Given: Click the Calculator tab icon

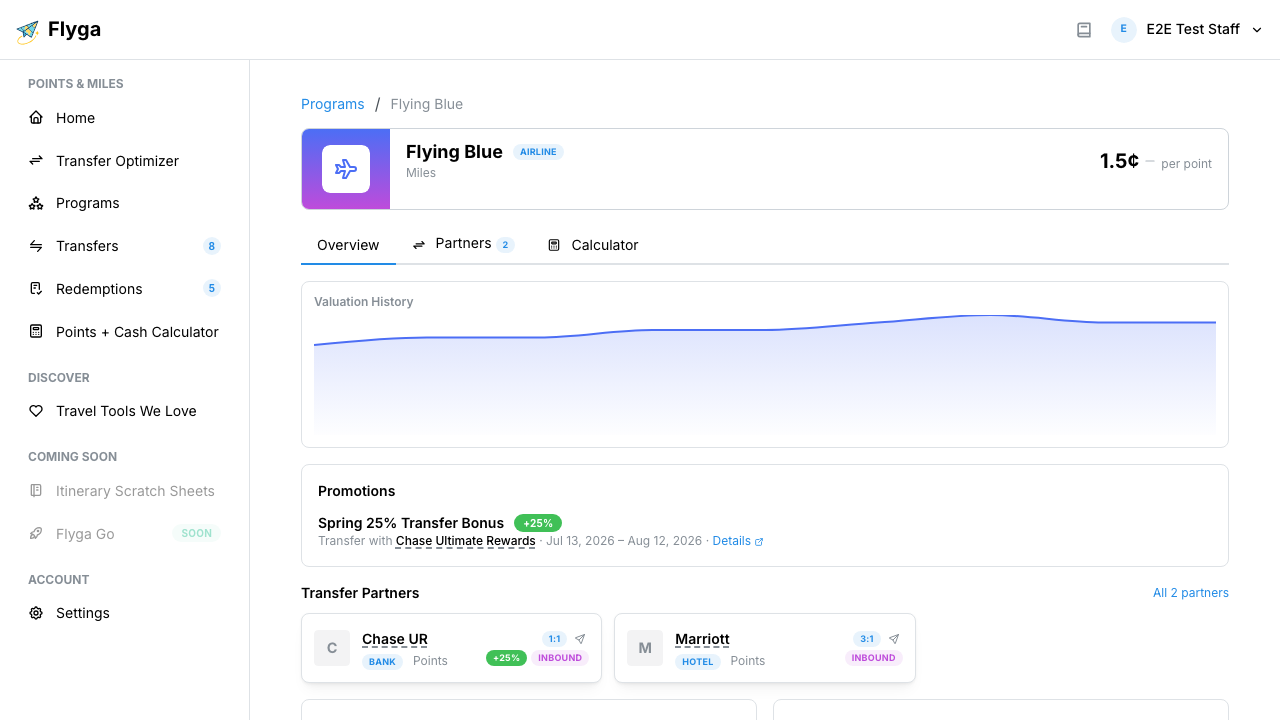Looking at the screenshot, I should click(x=554, y=245).
